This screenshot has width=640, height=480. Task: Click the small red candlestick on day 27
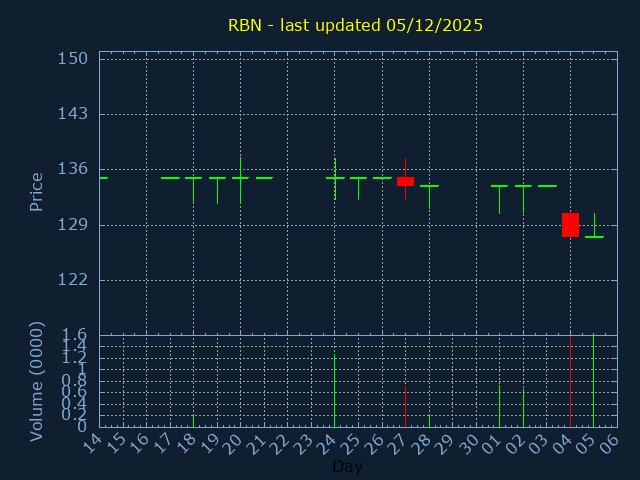point(405,181)
